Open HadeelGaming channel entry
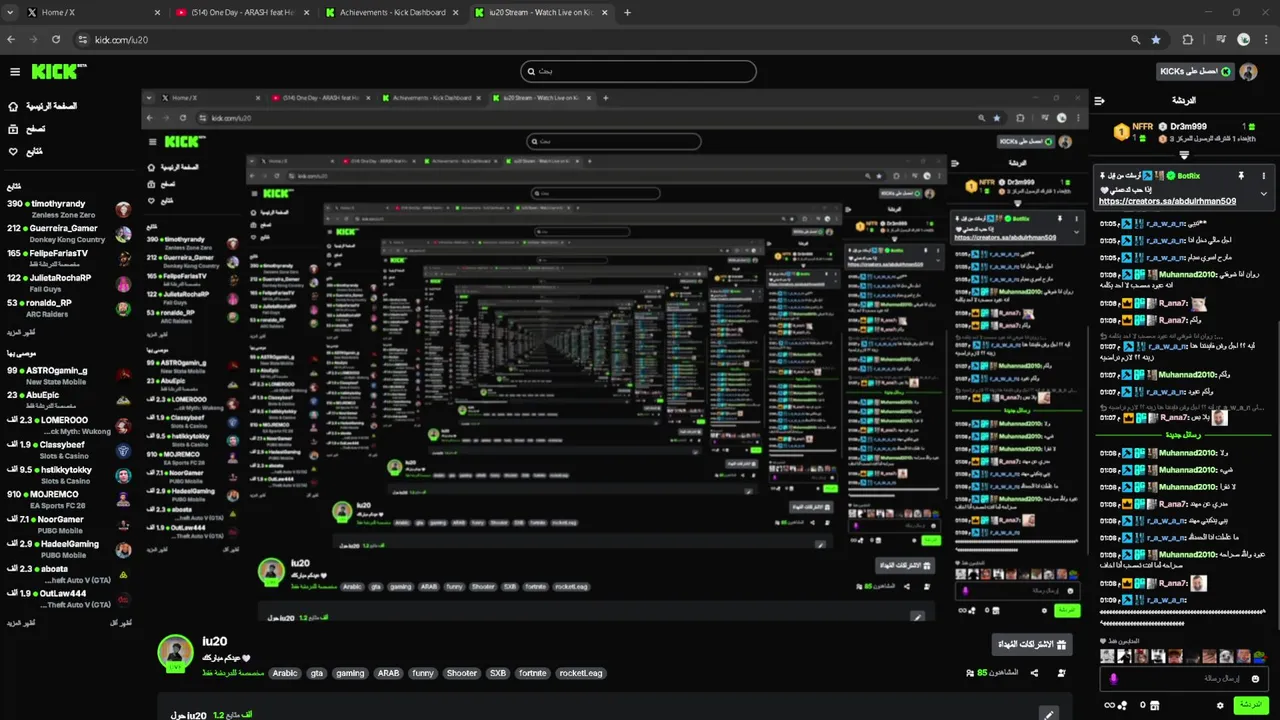Viewport: 1280px width, 720px height. tap(68, 549)
